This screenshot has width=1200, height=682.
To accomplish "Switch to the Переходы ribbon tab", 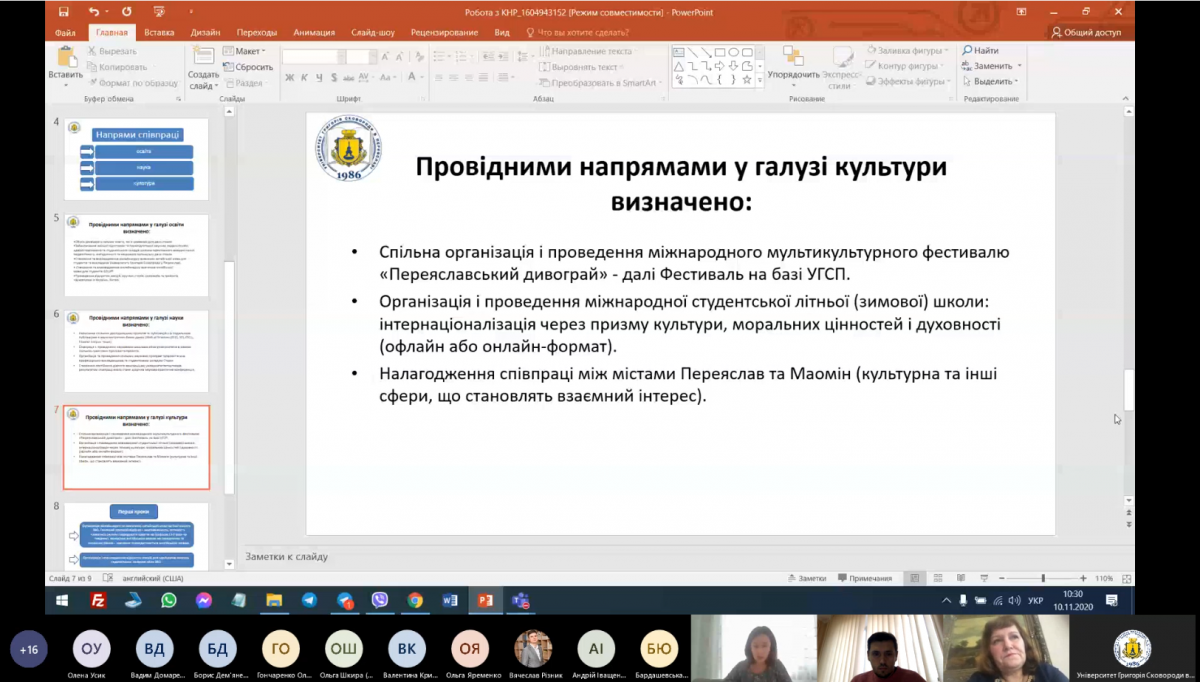I will point(258,32).
